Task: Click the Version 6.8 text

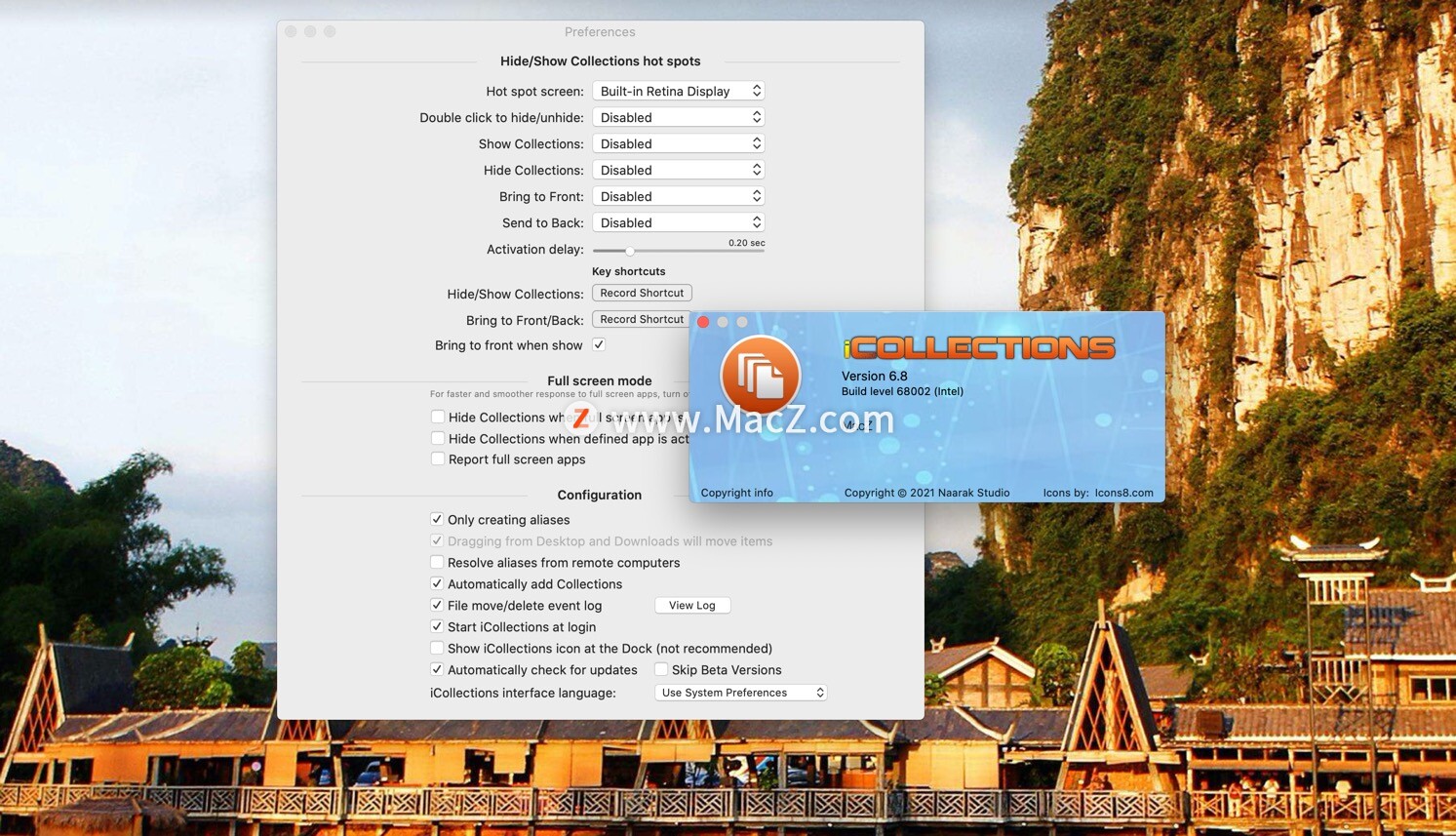Action: pyautogui.click(x=875, y=376)
